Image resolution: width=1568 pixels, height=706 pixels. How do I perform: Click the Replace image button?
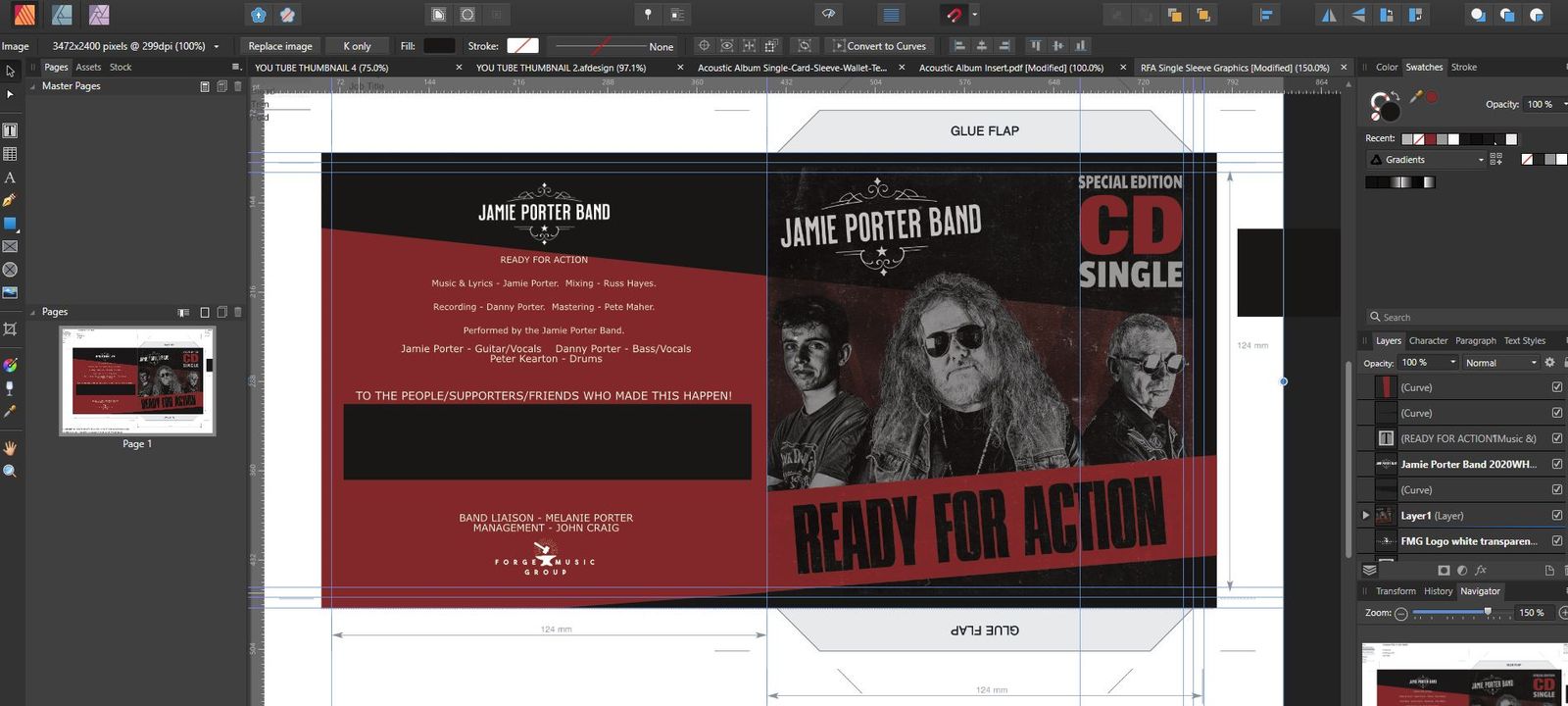click(x=280, y=46)
